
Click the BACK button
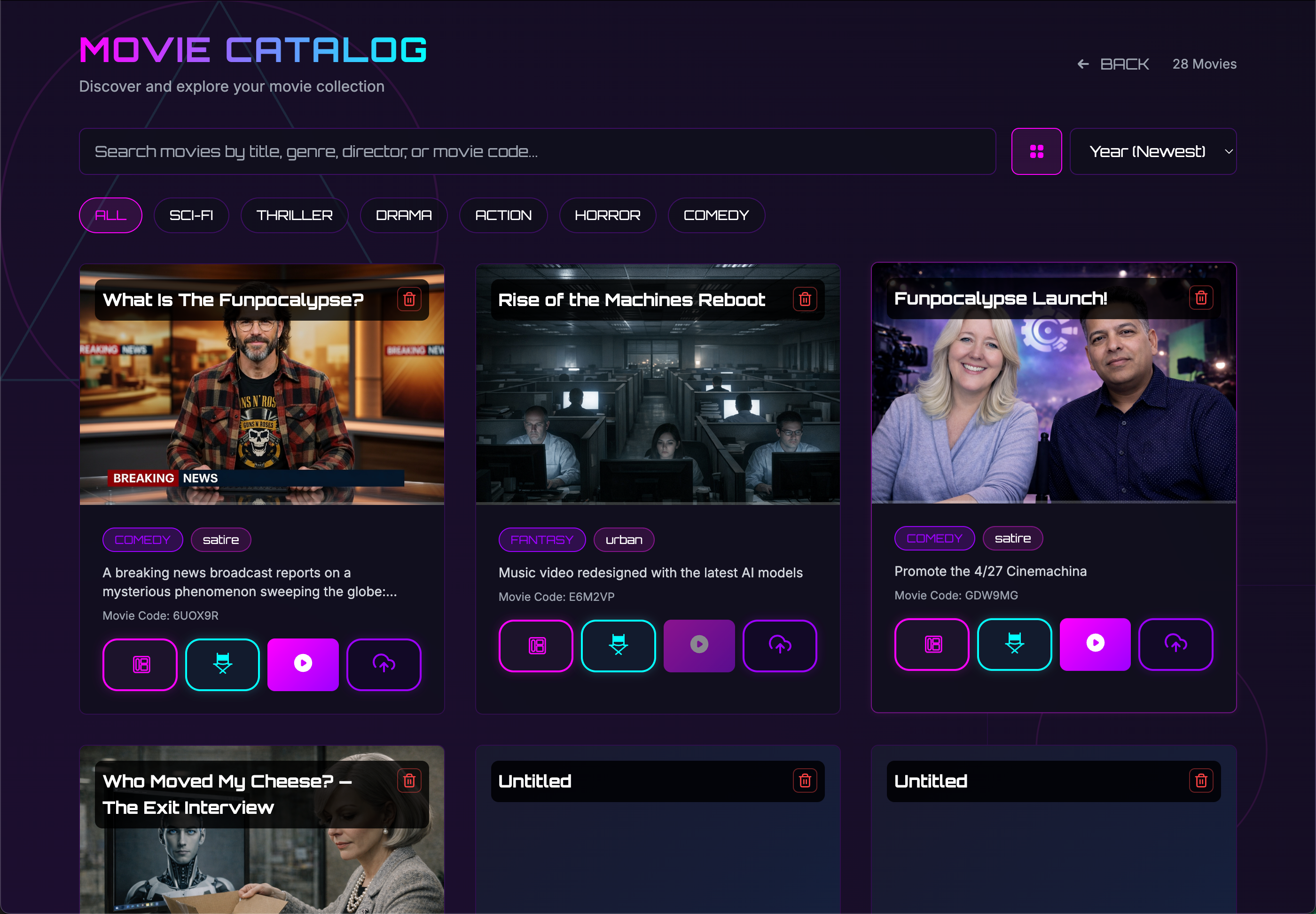(1113, 63)
